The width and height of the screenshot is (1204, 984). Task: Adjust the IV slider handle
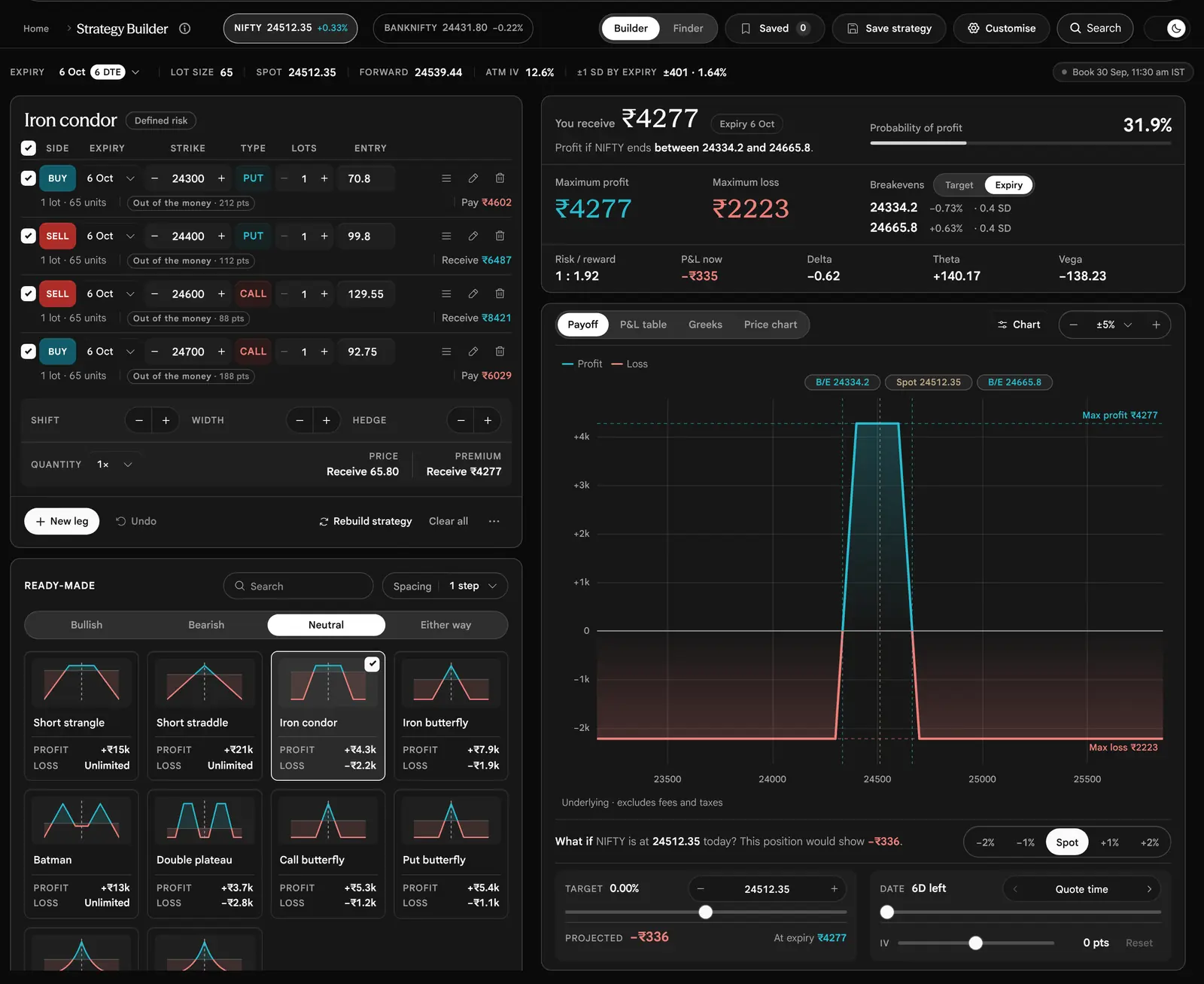coord(975,943)
